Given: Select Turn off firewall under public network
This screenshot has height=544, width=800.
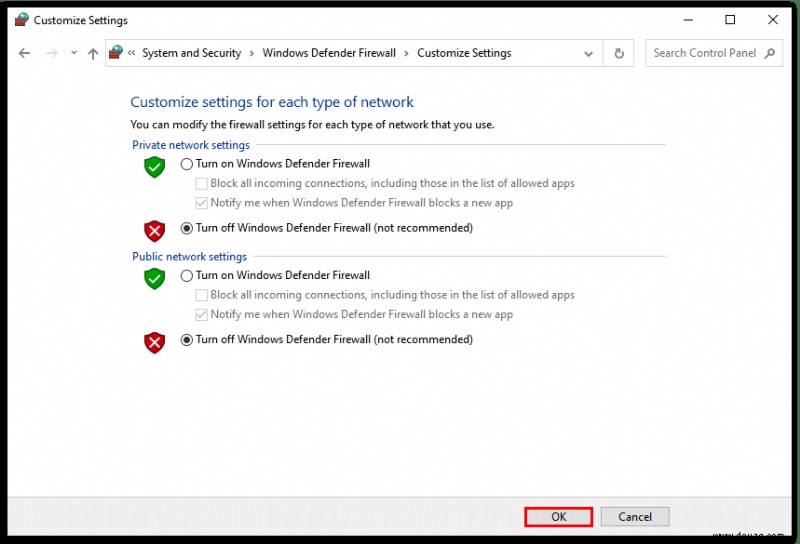Looking at the screenshot, I should pyautogui.click(x=187, y=340).
